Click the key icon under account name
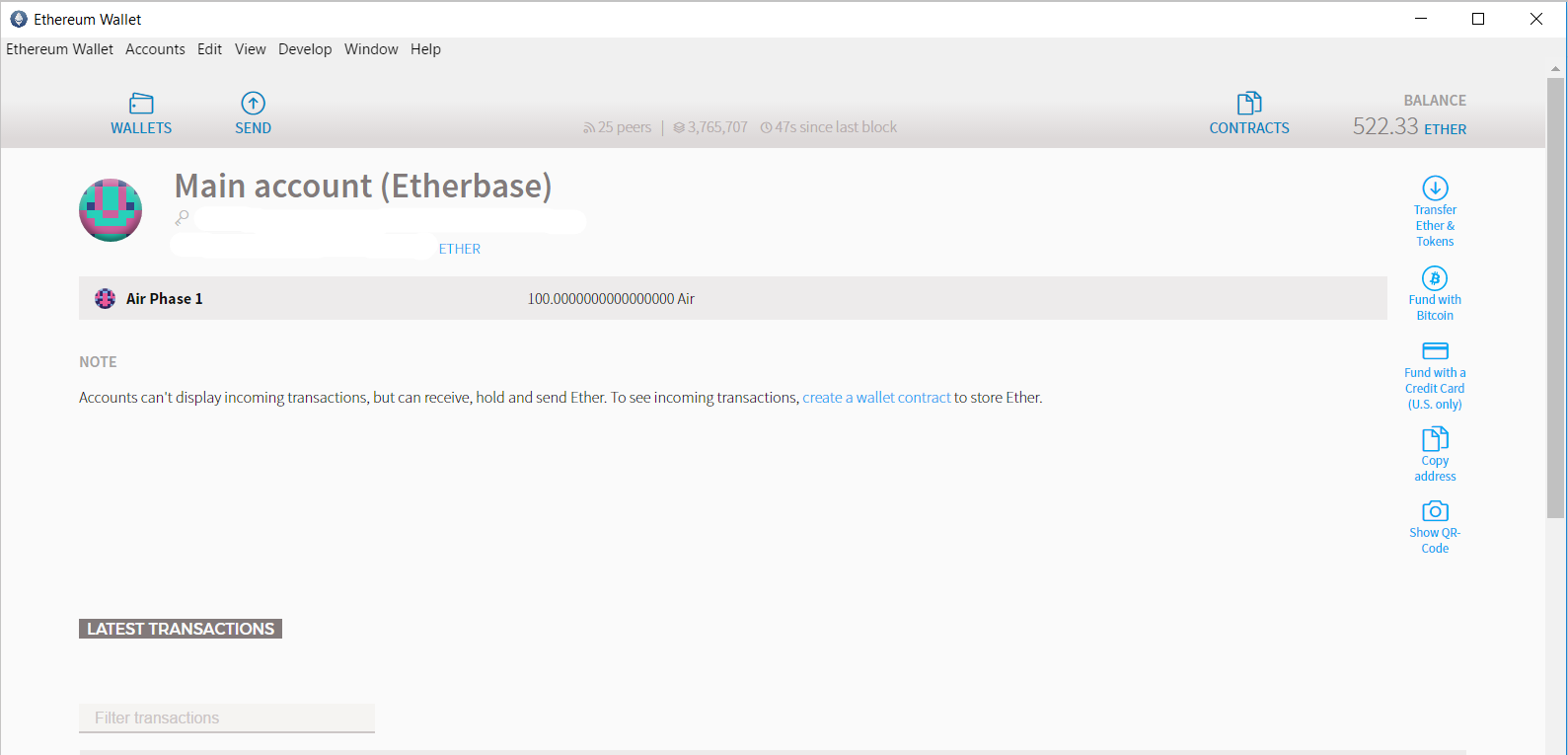 click(183, 217)
